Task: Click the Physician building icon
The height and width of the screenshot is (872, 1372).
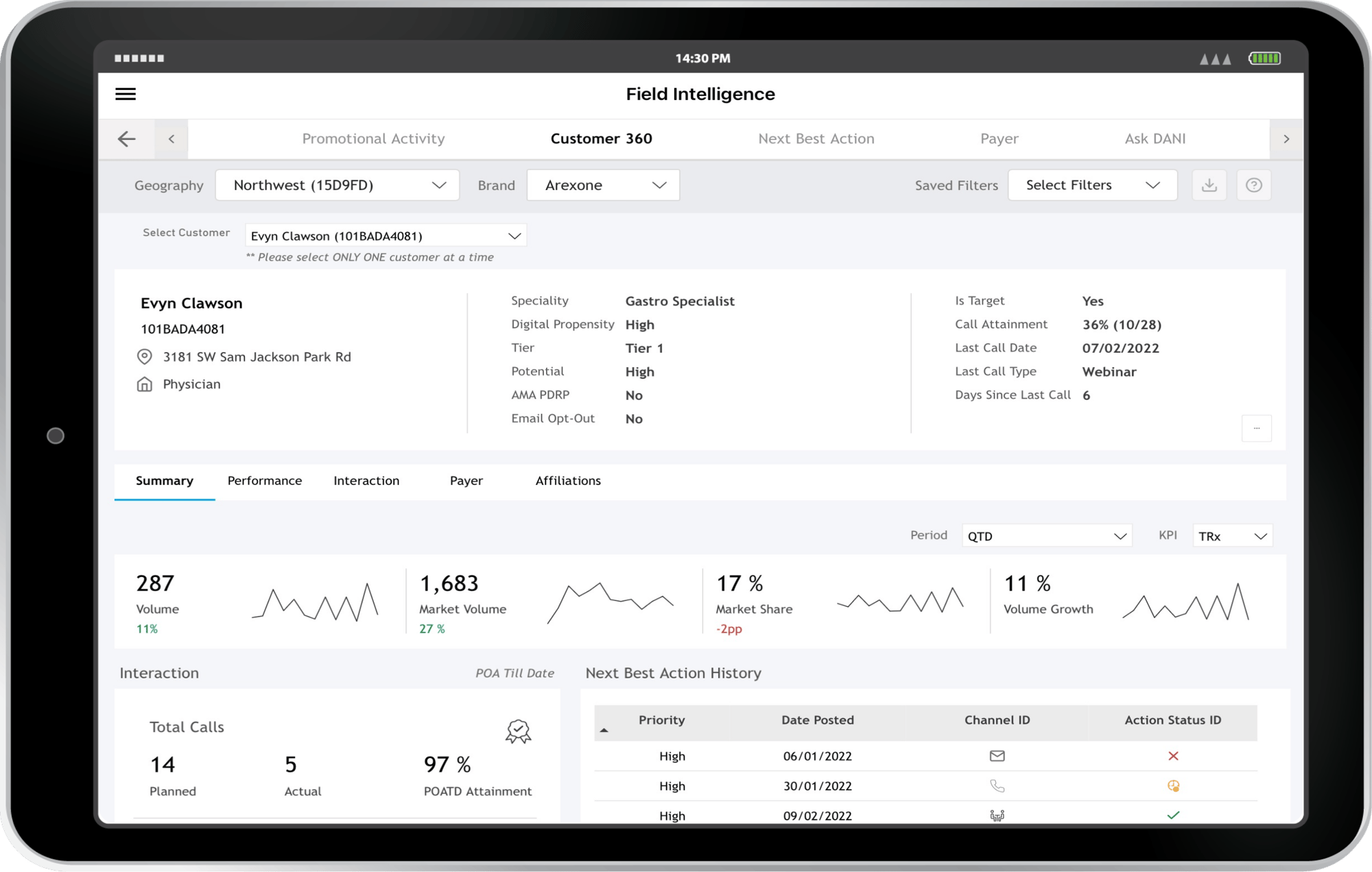Action: point(145,384)
